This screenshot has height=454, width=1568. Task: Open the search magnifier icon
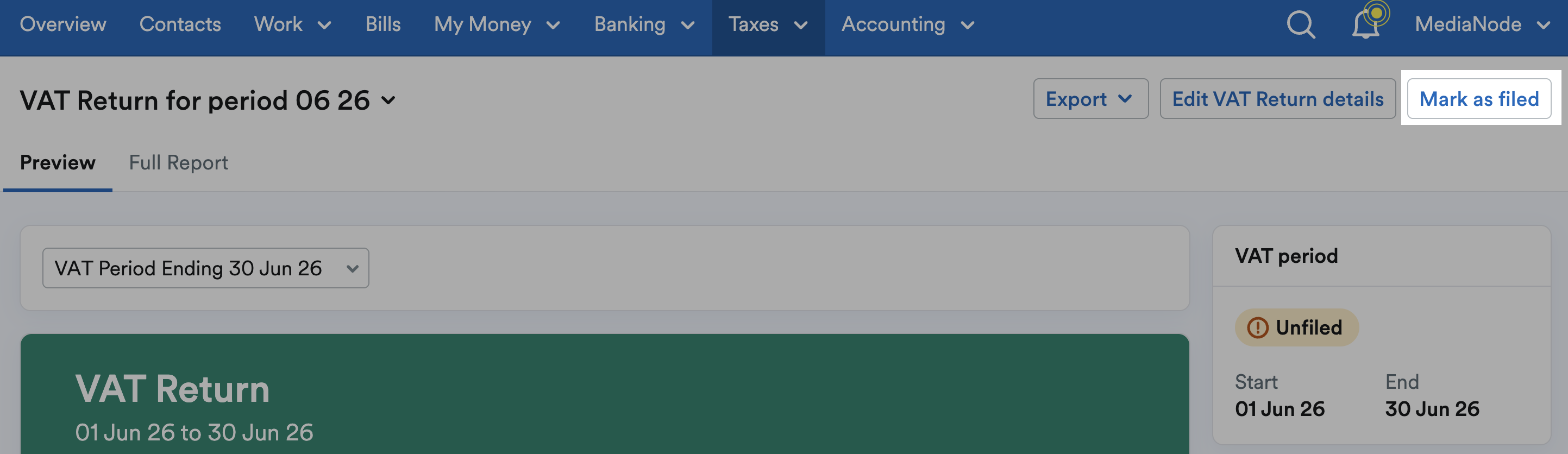(1301, 25)
